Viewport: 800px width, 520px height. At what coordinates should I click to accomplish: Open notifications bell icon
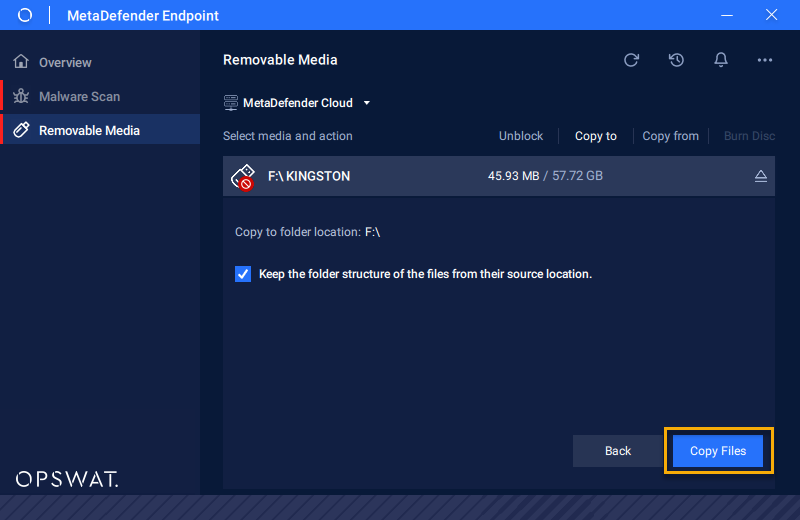pyautogui.click(x=720, y=60)
